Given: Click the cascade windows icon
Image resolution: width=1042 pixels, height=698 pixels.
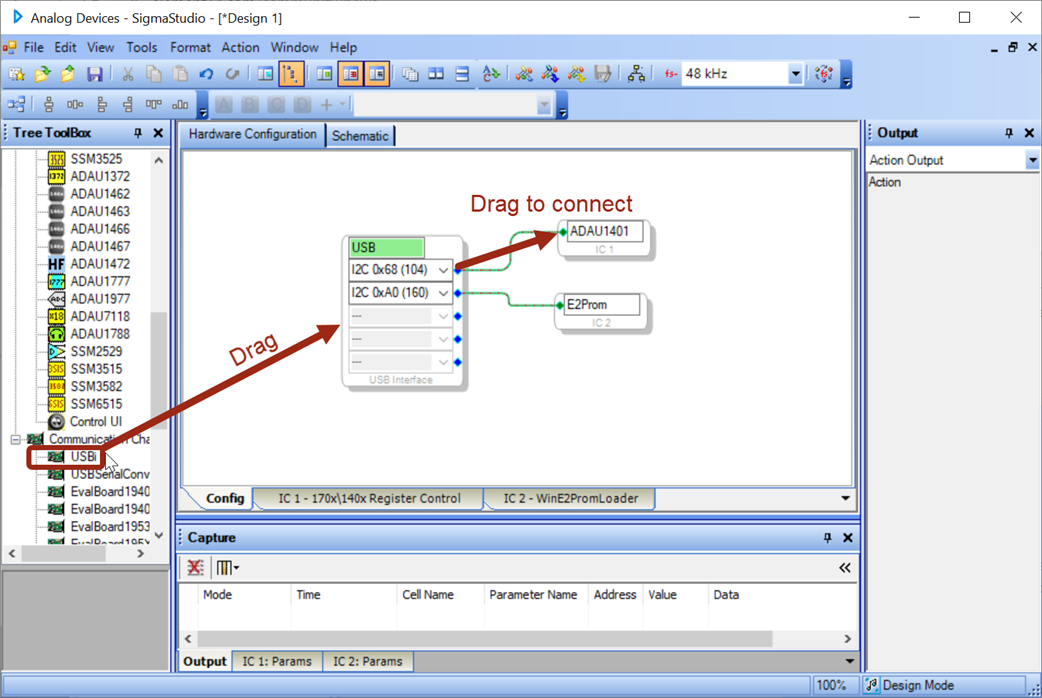Looking at the screenshot, I should tap(410, 74).
